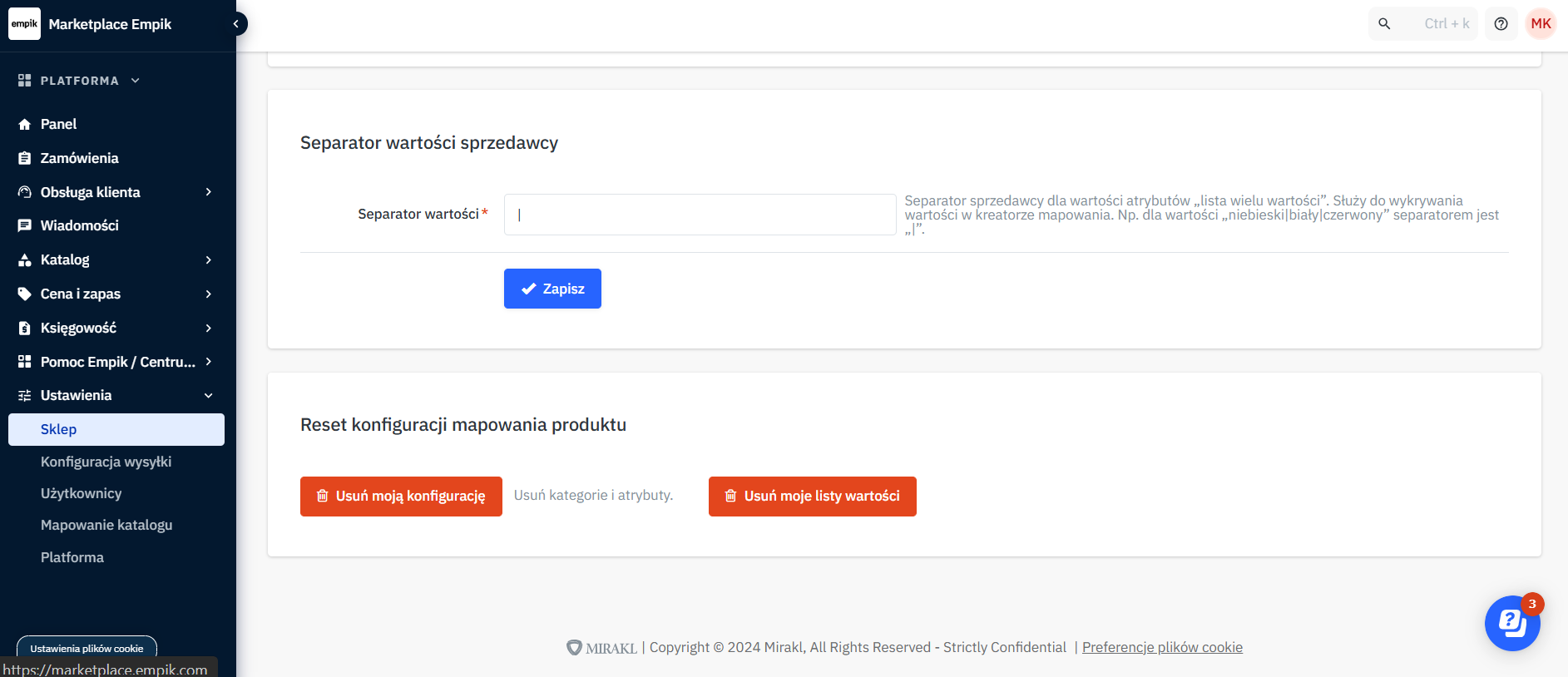Open Zamówienia from the sidebar
Screen dimensions: 1568x677
point(79,158)
